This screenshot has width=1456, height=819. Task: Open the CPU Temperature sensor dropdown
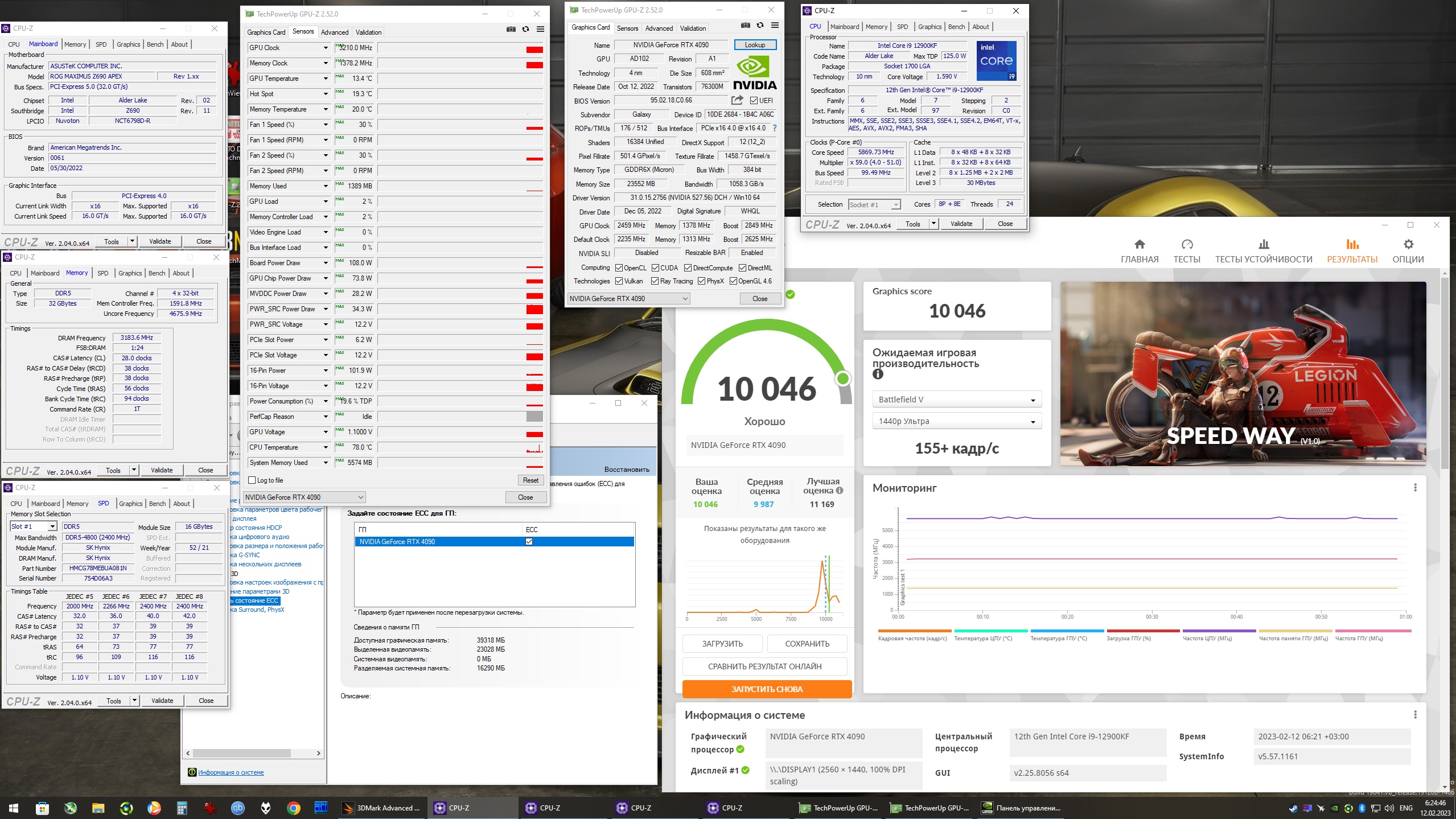pyautogui.click(x=326, y=447)
